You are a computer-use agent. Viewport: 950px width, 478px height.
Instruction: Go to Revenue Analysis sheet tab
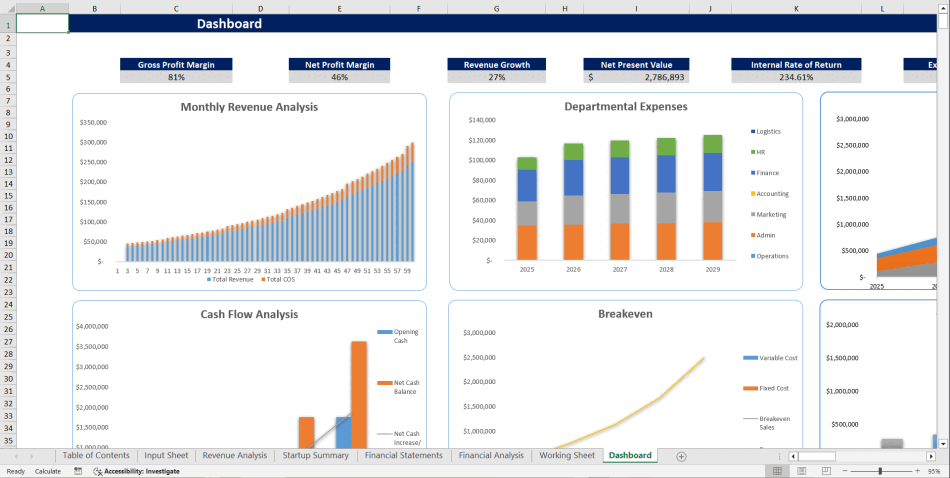click(x=234, y=456)
